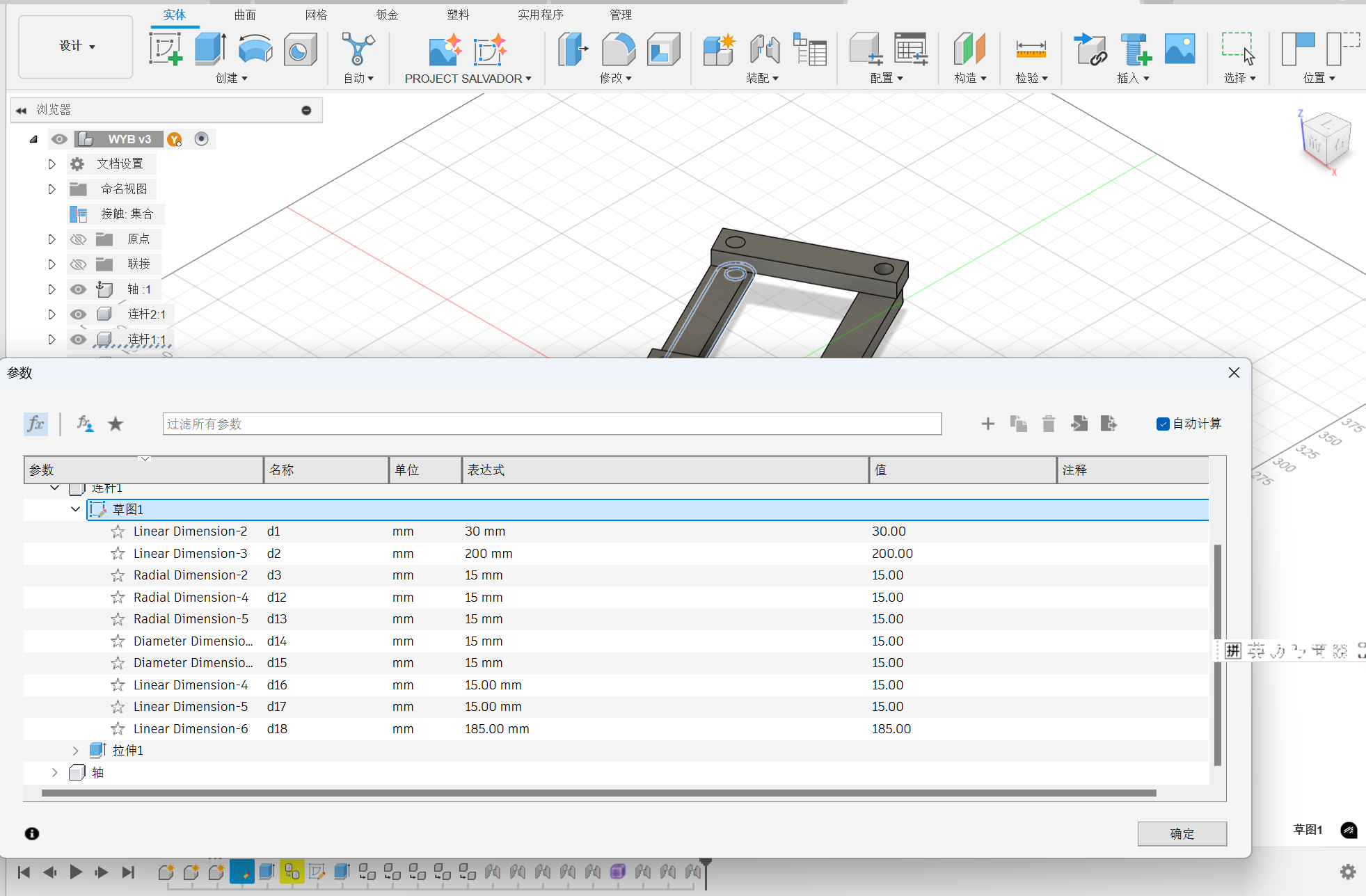Select the Extrude tool icon
Image resolution: width=1366 pixels, height=896 pixels.
pyautogui.click(x=209, y=49)
